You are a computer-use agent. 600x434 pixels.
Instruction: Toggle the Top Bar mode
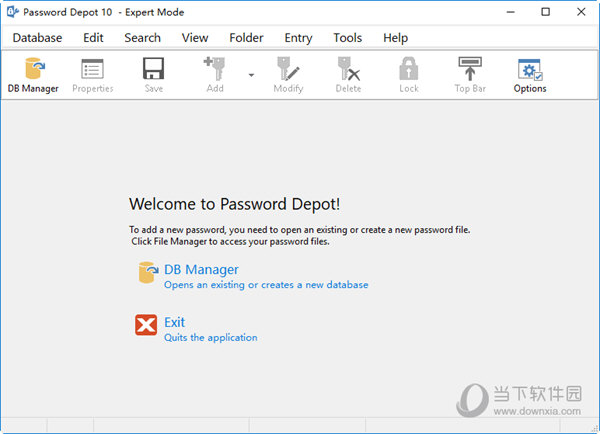click(x=469, y=74)
